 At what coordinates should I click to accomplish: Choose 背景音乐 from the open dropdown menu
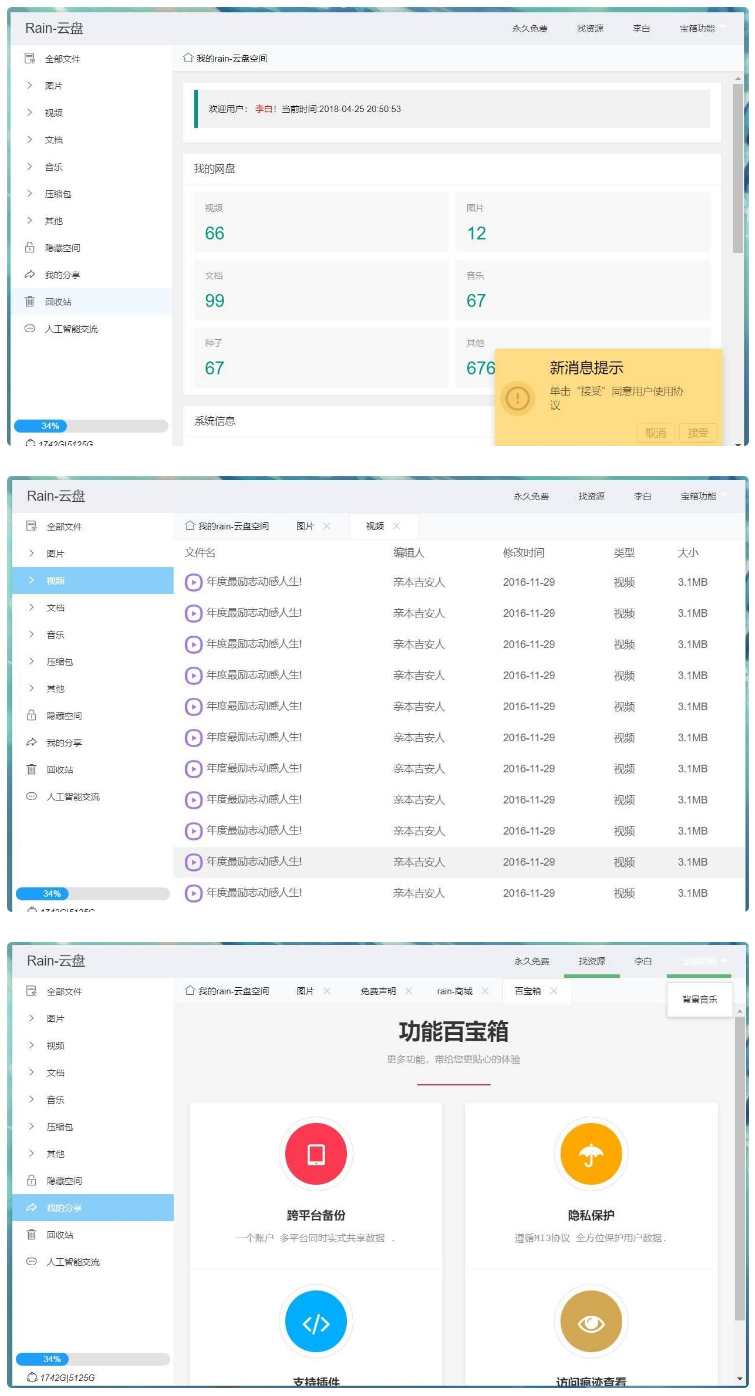tap(700, 999)
